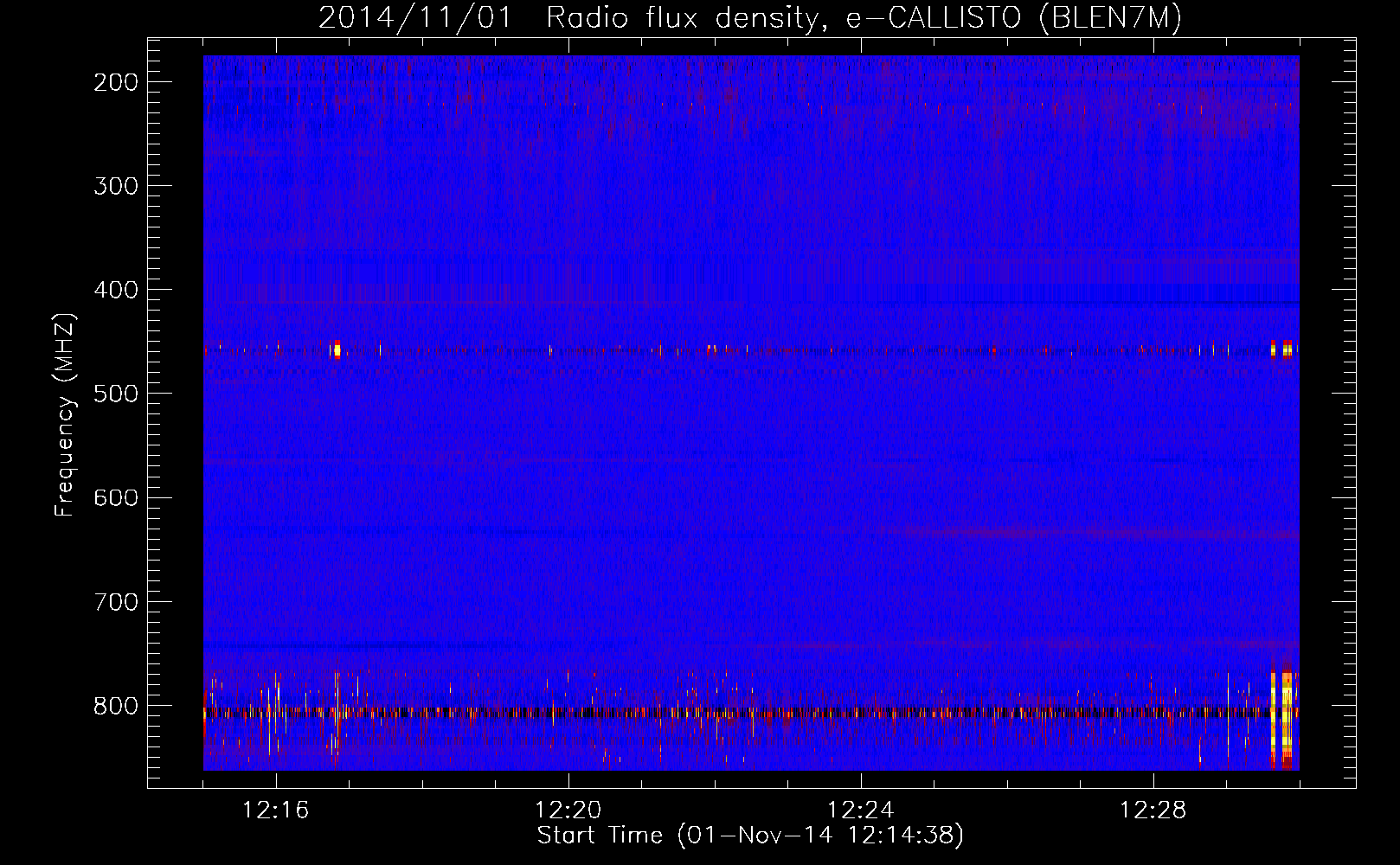This screenshot has height=865, width=1400.
Task: Click the 12:16 time tick label
Action: (x=276, y=811)
